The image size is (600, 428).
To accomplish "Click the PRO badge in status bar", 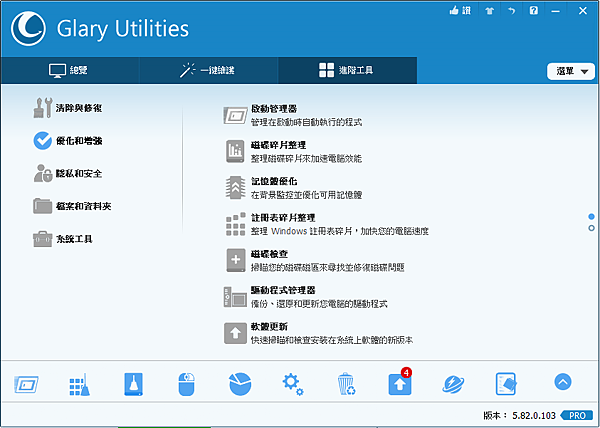I will [x=578, y=415].
